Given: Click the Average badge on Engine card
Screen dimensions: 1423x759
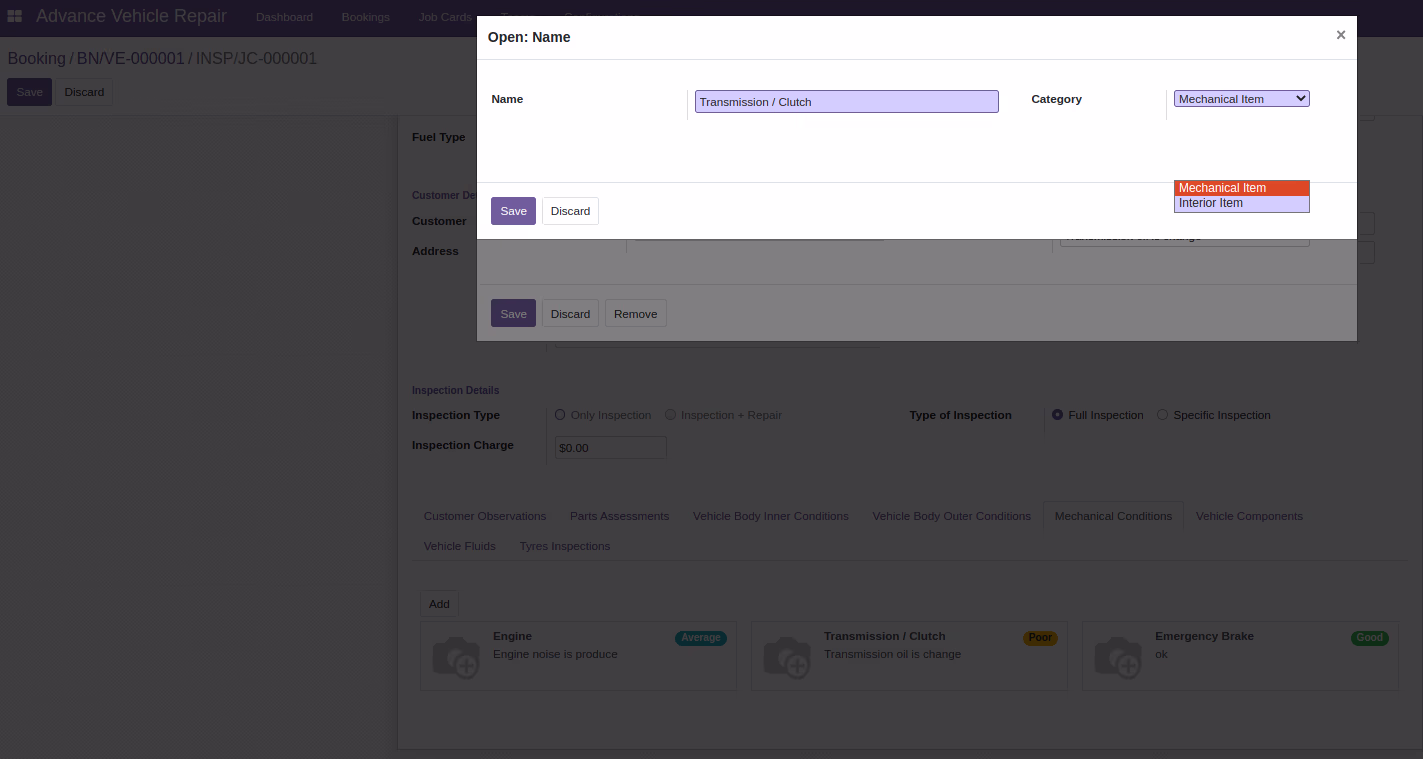Looking at the screenshot, I should (x=701, y=638).
